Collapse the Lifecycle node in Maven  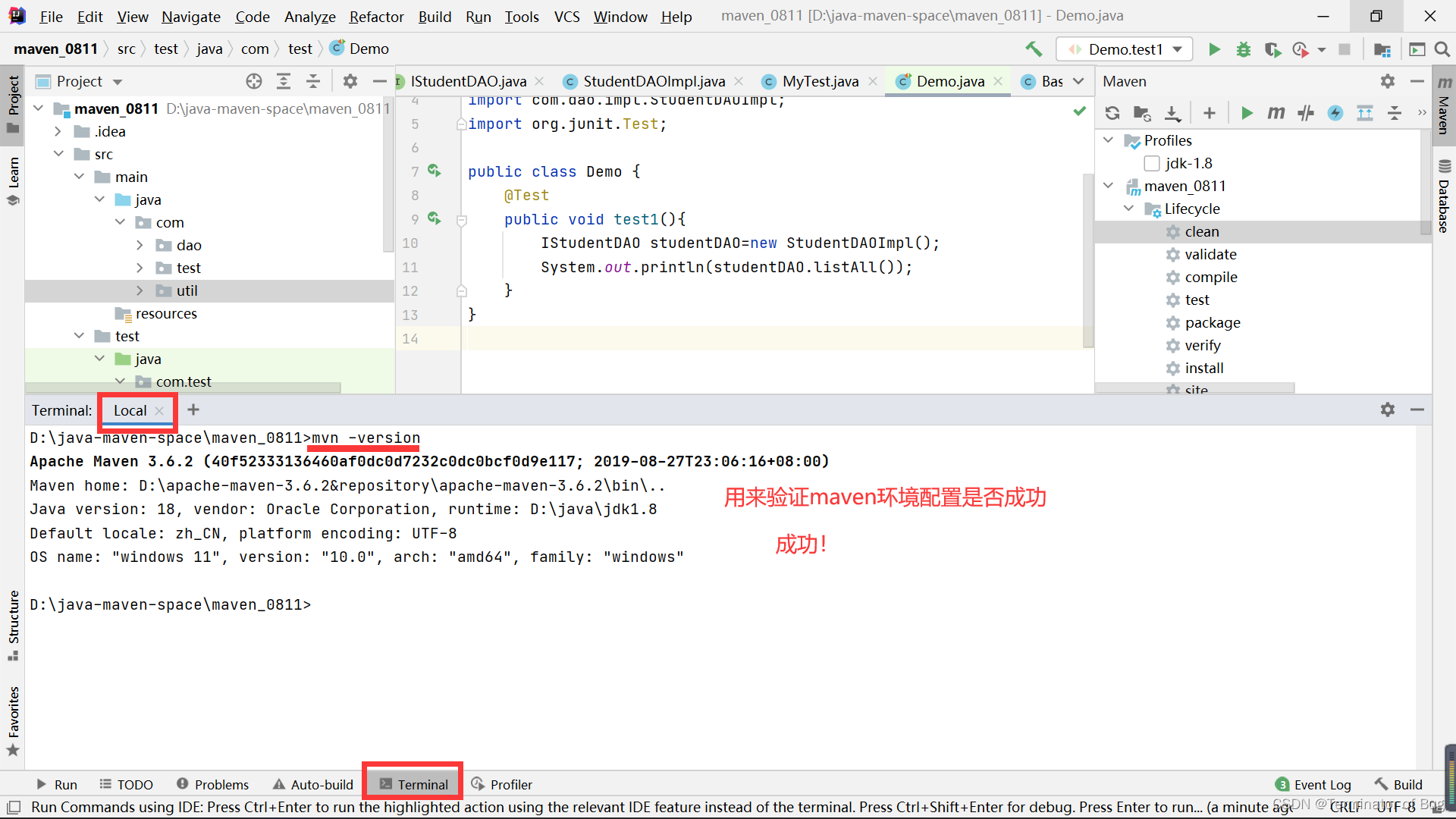1128,209
